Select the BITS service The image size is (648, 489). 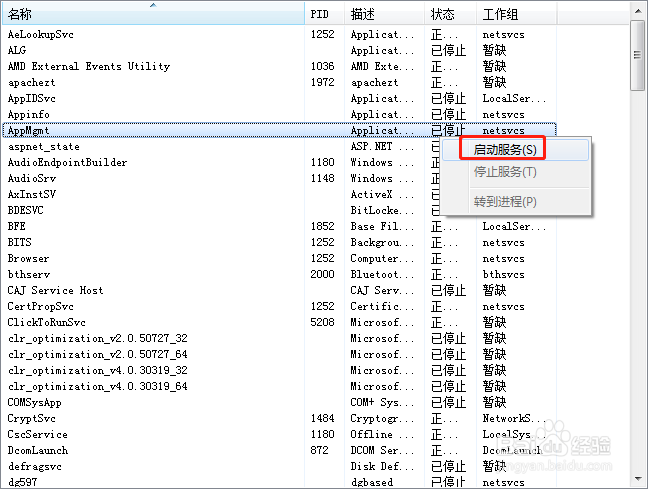[x=19, y=242]
